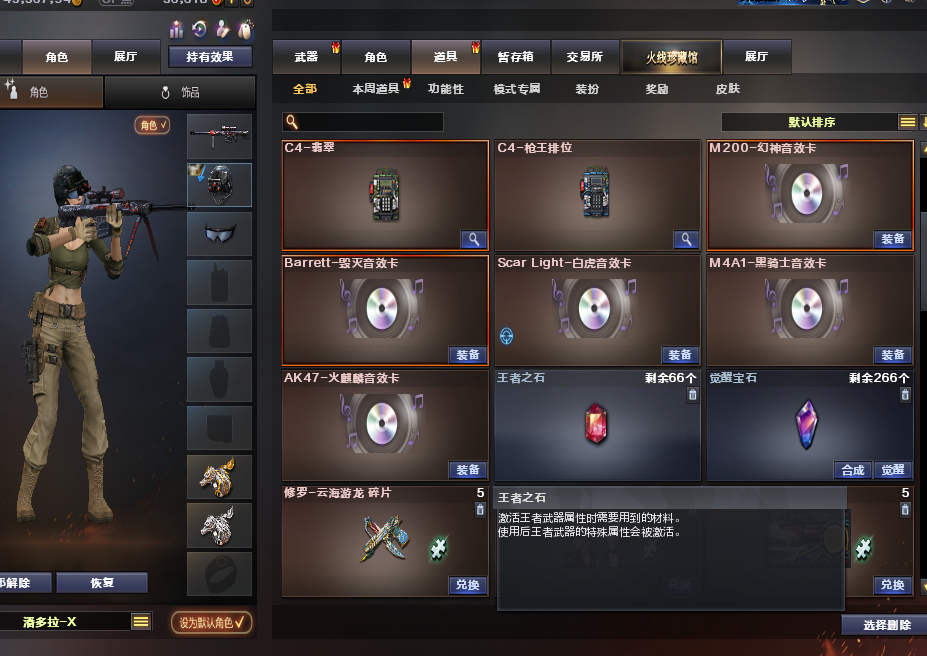Image resolution: width=927 pixels, height=656 pixels.
Task: Click the trash icon on 王者之石 card
Action: [692, 395]
